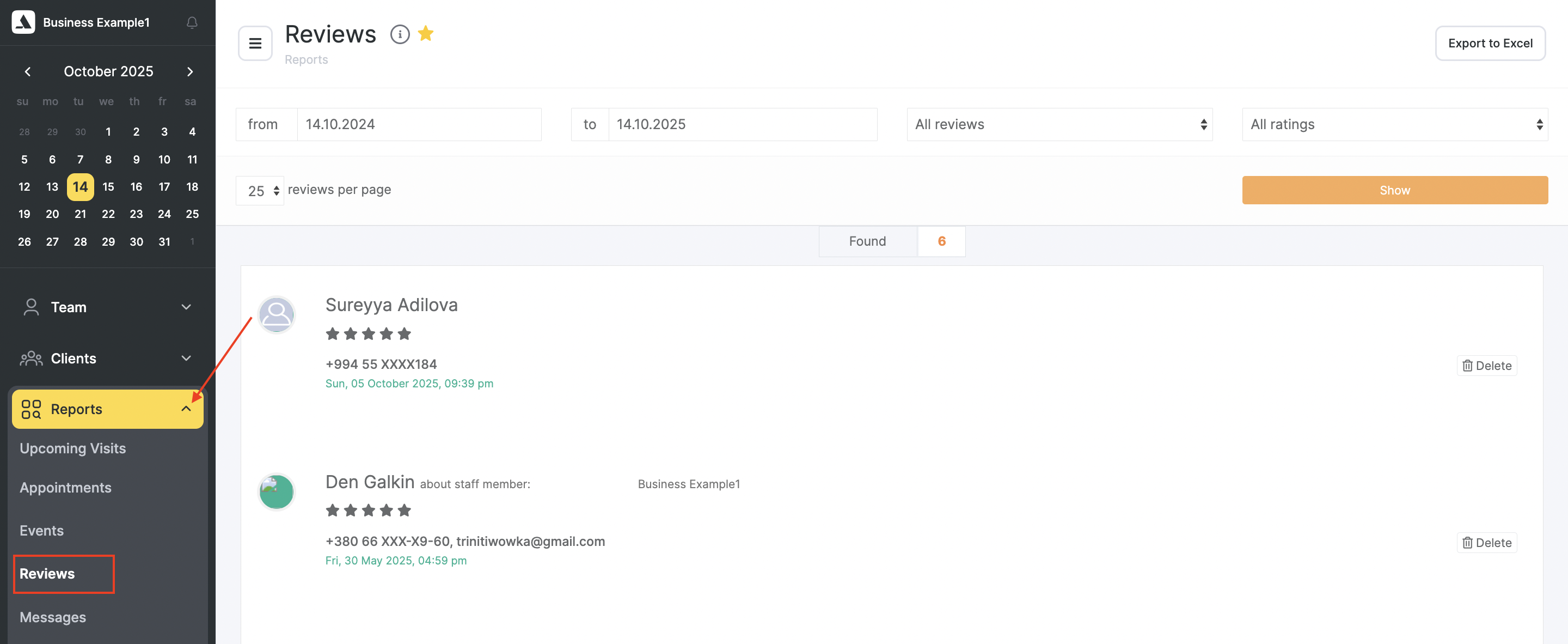Click Den Galkin's avatar image
Screen dimensions: 1568x644
click(x=277, y=491)
